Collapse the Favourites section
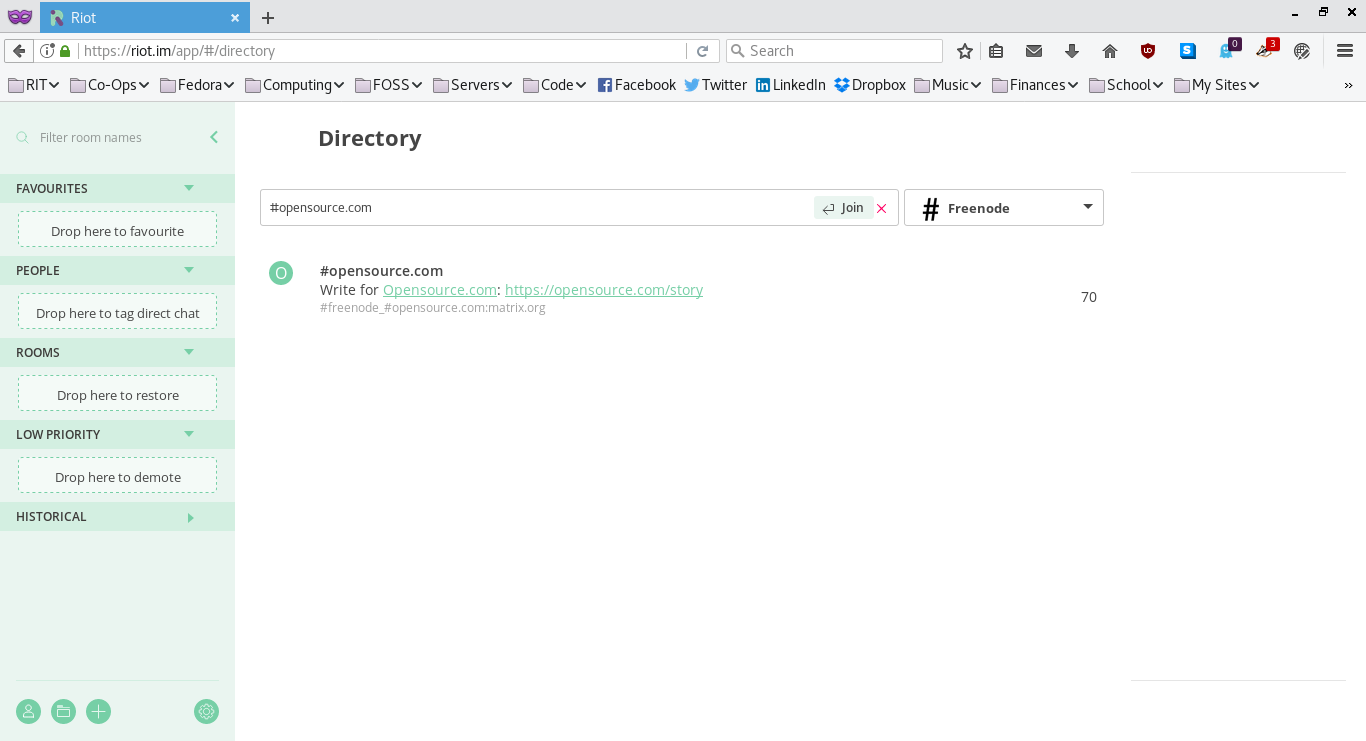Viewport: 1366px width, 741px height. [189, 188]
